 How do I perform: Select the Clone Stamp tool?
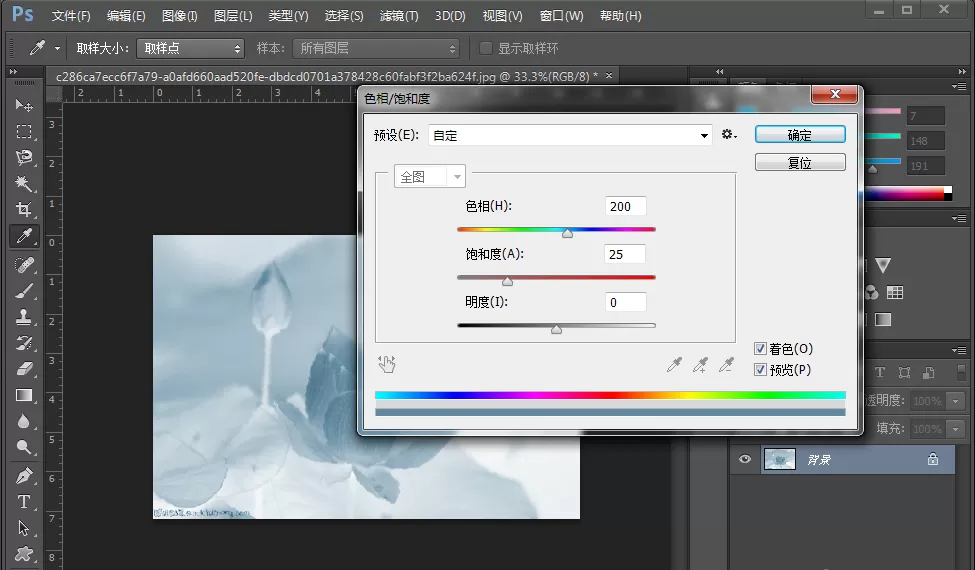(x=24, y=317)
